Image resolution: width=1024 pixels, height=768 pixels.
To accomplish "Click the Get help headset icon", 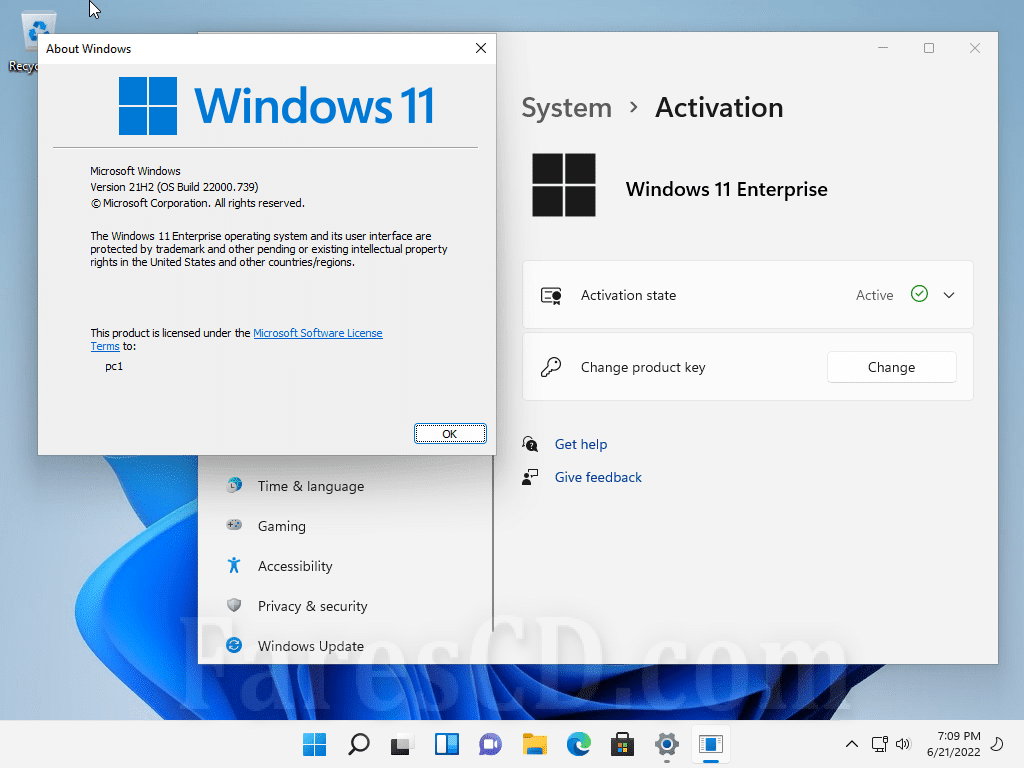I will click(x=530, y=444).
